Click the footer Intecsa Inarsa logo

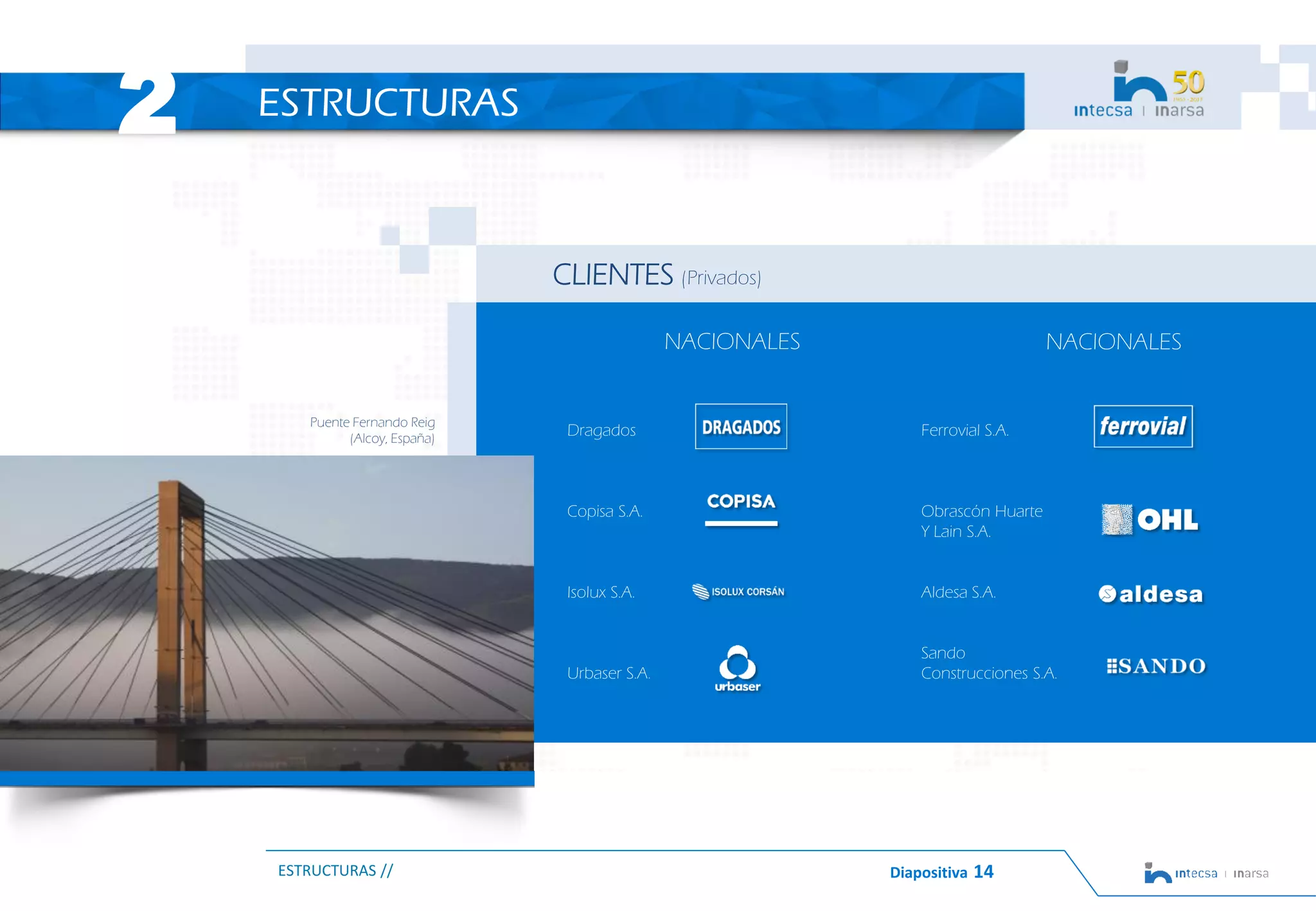[x=1205, y=873]
